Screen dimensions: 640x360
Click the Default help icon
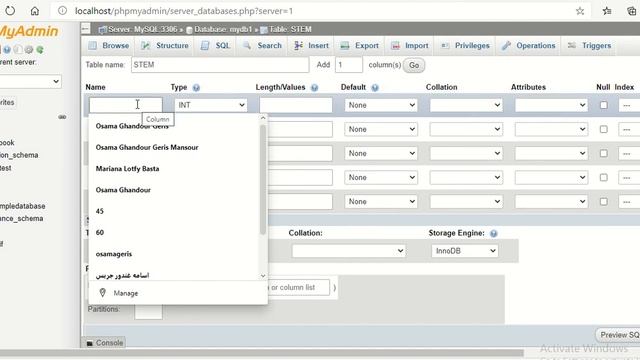tap(375, 88)
